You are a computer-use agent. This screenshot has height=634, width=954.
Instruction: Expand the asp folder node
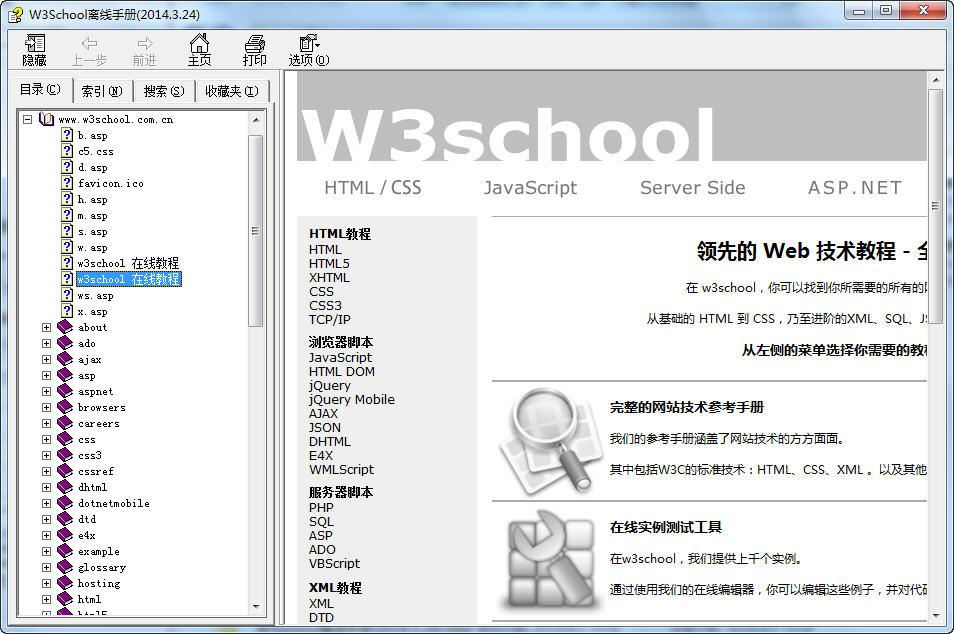[46, 375]
